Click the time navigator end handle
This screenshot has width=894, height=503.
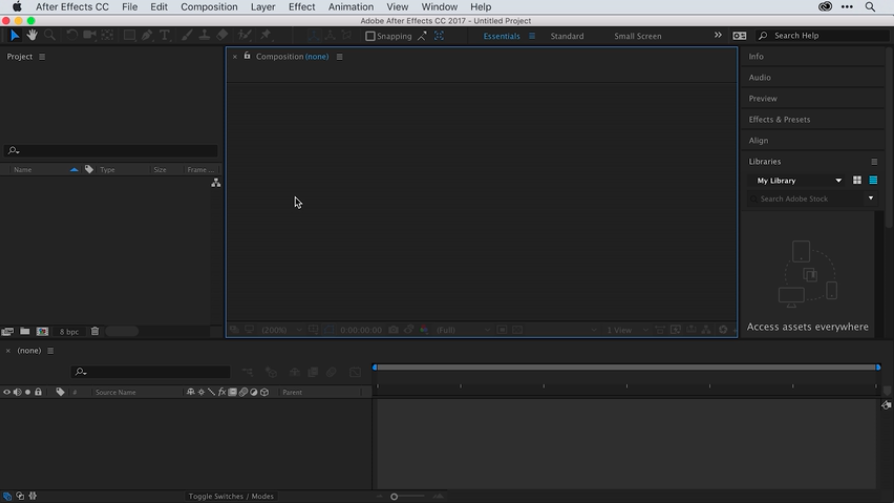[879, 367]
